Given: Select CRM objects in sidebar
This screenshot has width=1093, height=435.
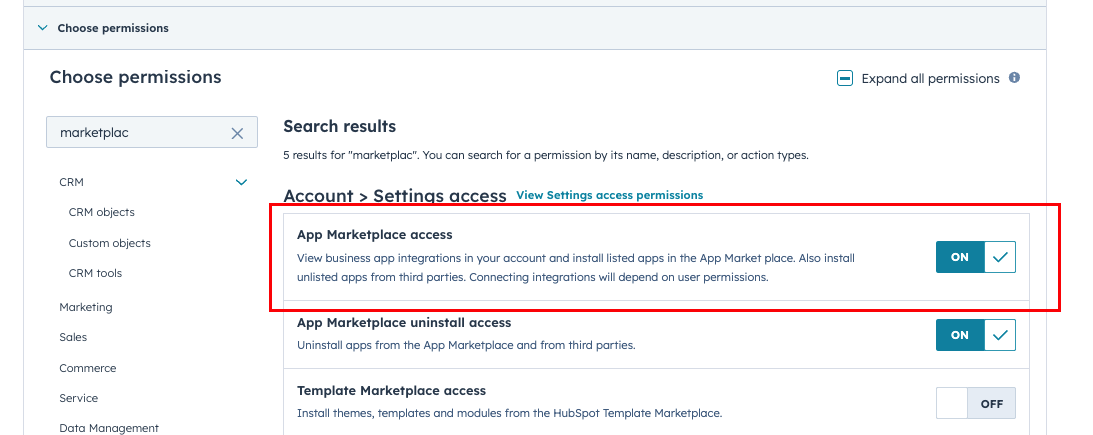Looking at the screenshot, I should click(102, 212).
